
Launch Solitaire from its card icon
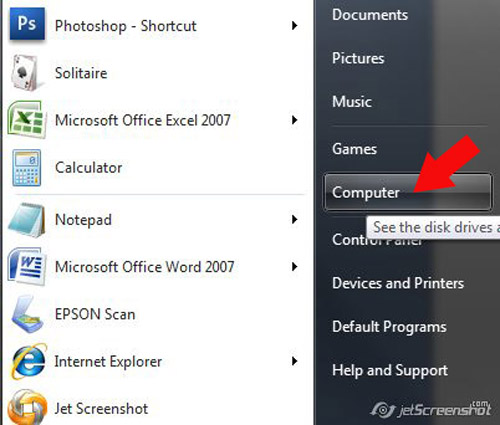coord(27,73)
